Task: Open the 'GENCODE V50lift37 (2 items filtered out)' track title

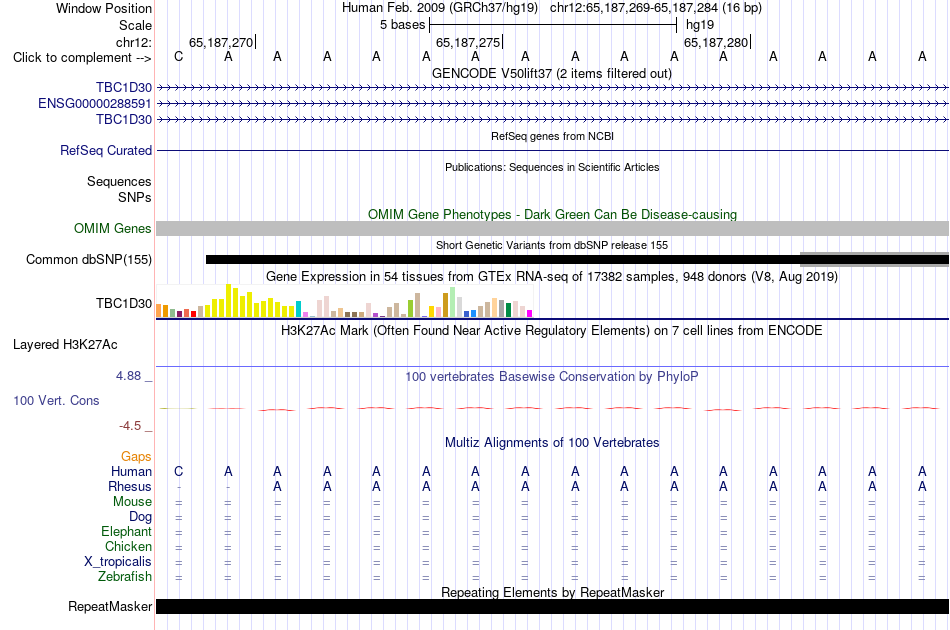Action: click(x=551, y=73)
